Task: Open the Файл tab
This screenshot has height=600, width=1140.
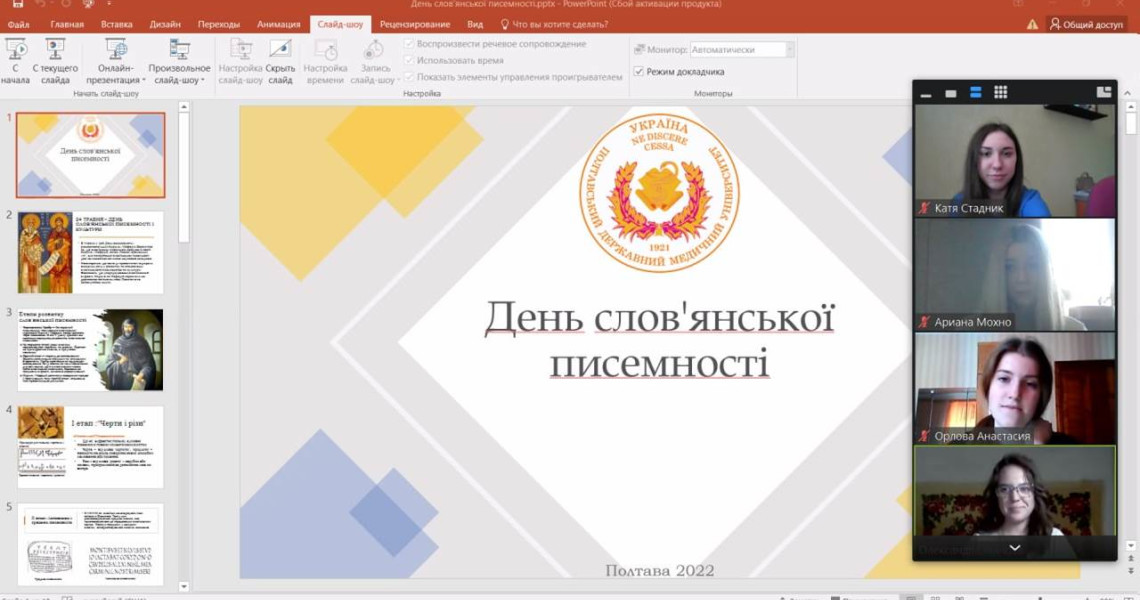Action: click(18, 24)
